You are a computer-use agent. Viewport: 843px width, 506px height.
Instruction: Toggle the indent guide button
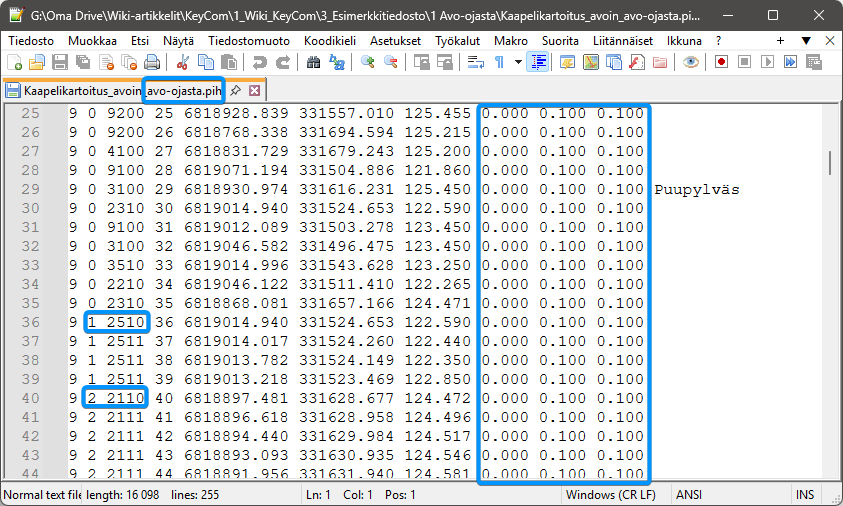538,62
